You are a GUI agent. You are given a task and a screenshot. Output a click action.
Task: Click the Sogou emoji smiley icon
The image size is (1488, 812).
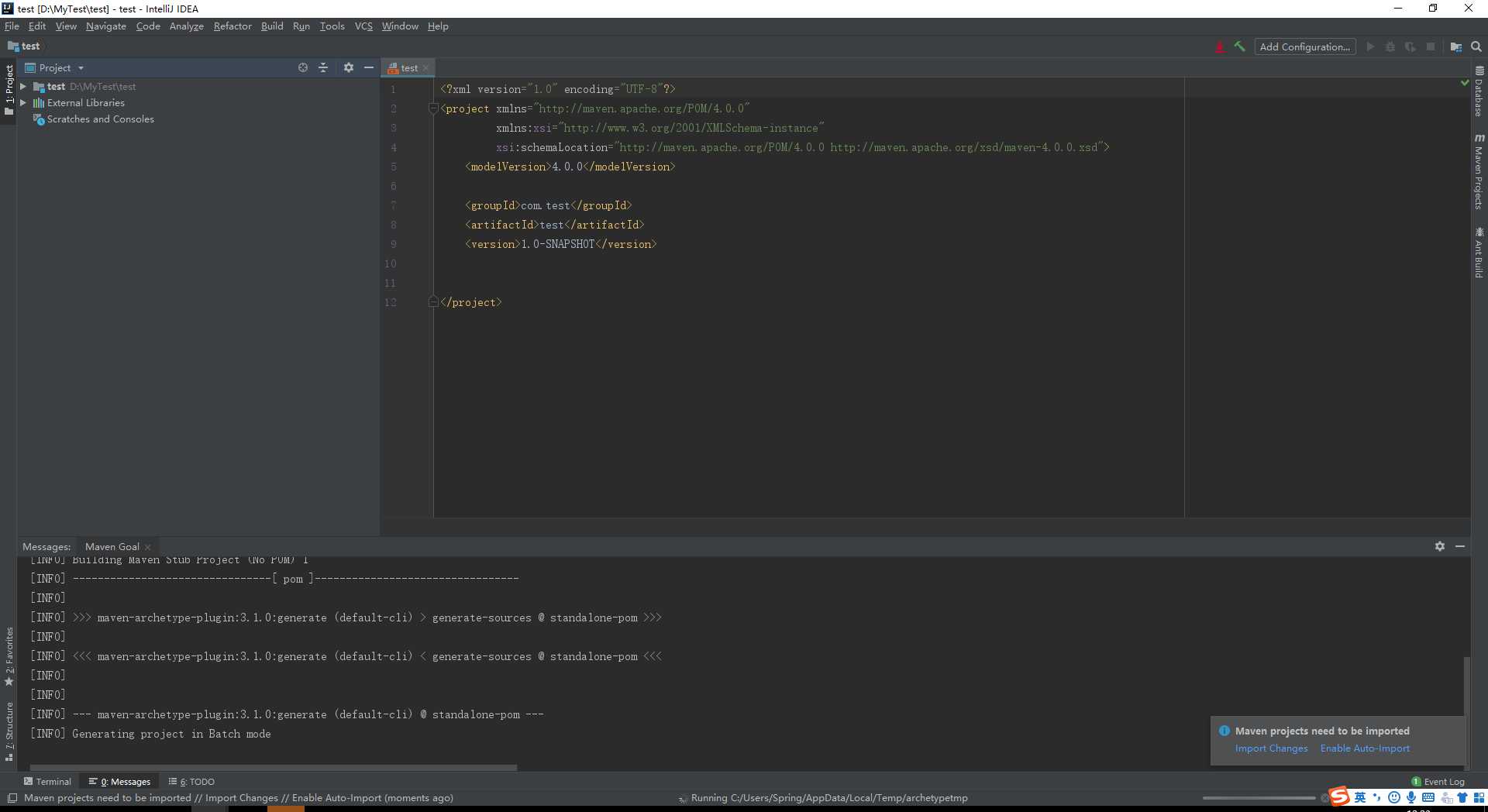pyautogui.click(x=1394, y=797)
